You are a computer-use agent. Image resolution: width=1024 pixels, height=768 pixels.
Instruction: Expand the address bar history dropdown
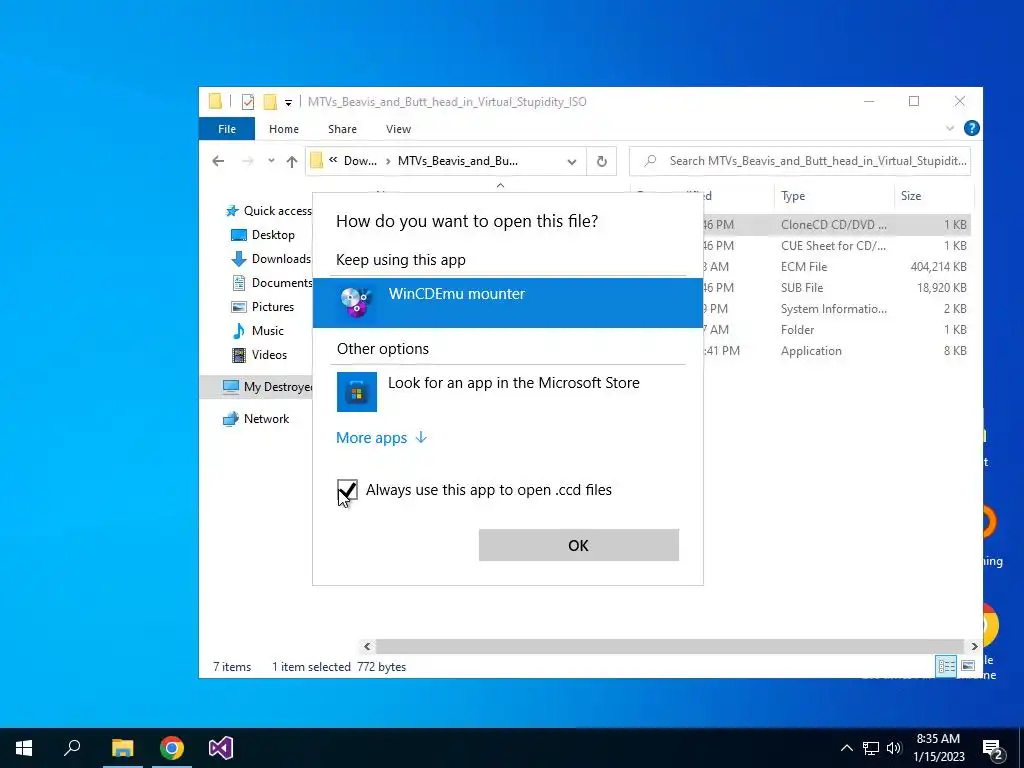571,161
